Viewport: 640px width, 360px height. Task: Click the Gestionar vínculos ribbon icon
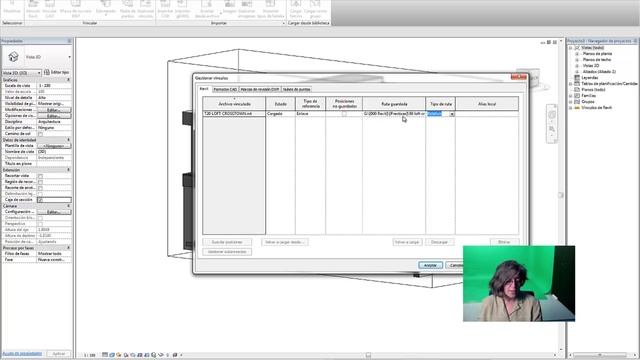click(145, 9)
